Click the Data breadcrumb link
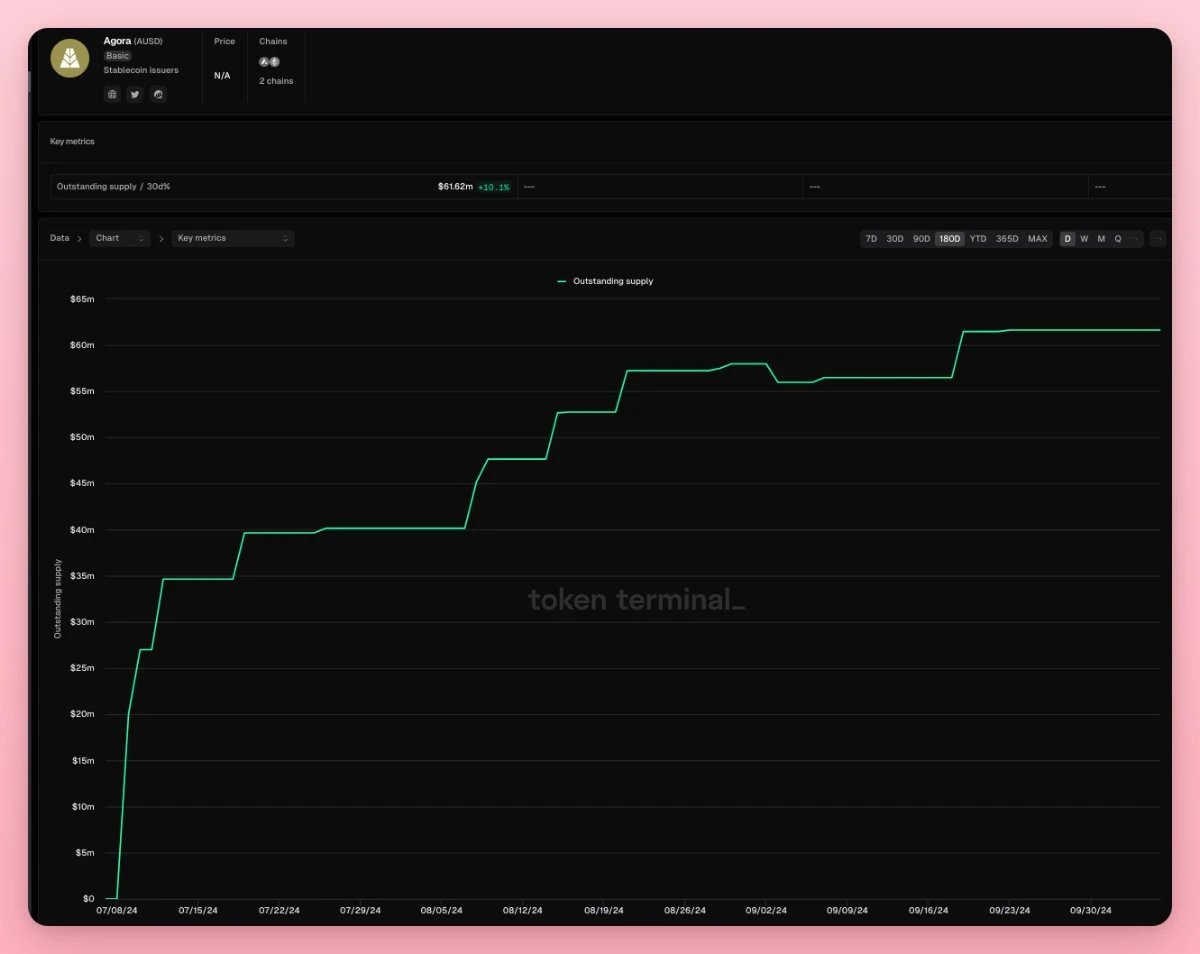The width and height of the screenshot is (1200, 954). pos(60,238)
